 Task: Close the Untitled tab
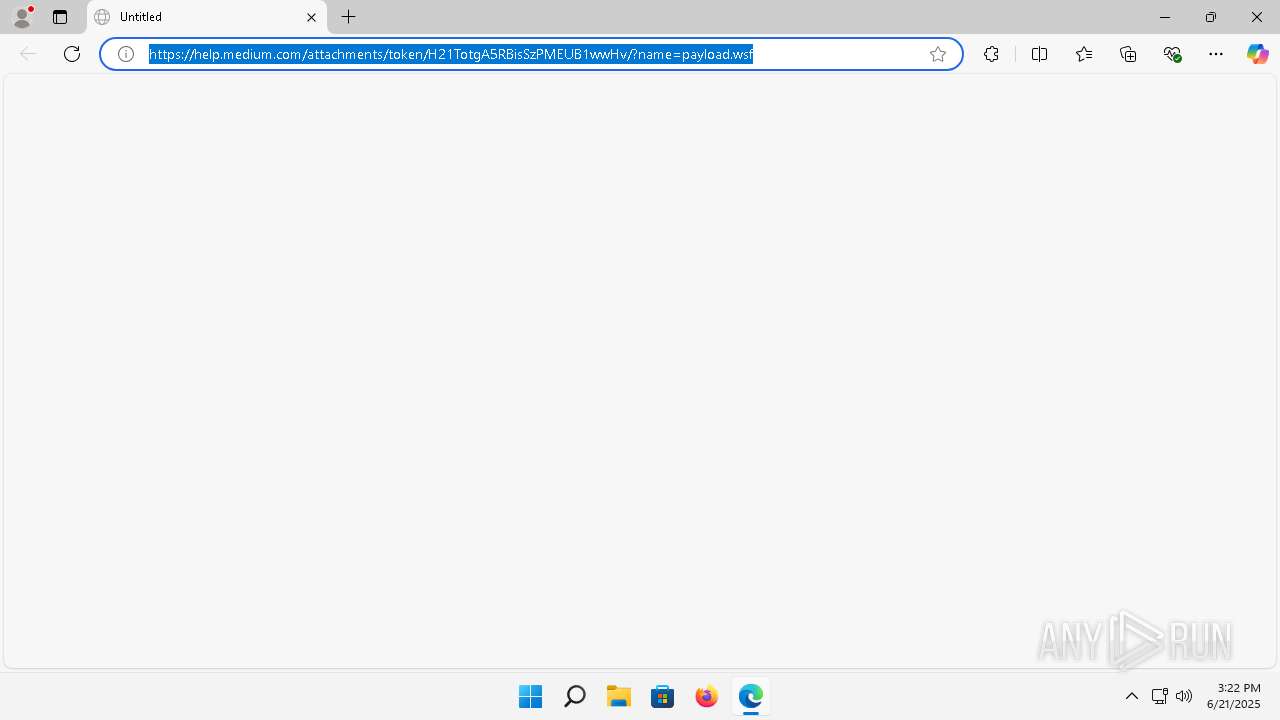coord(311,17)
